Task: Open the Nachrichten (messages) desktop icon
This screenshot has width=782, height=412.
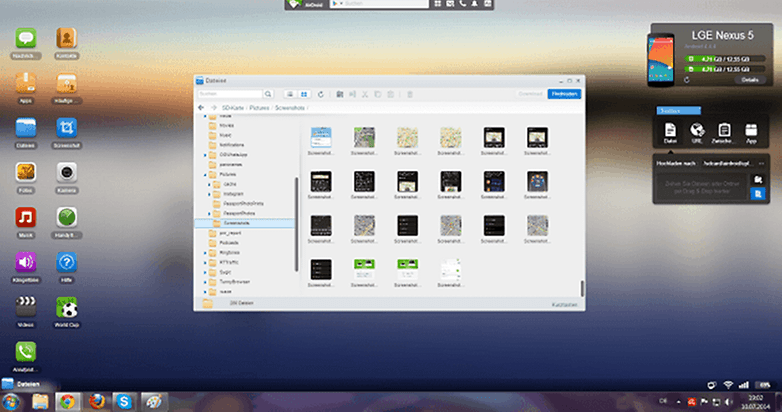Action: click(x=26, y=39)
